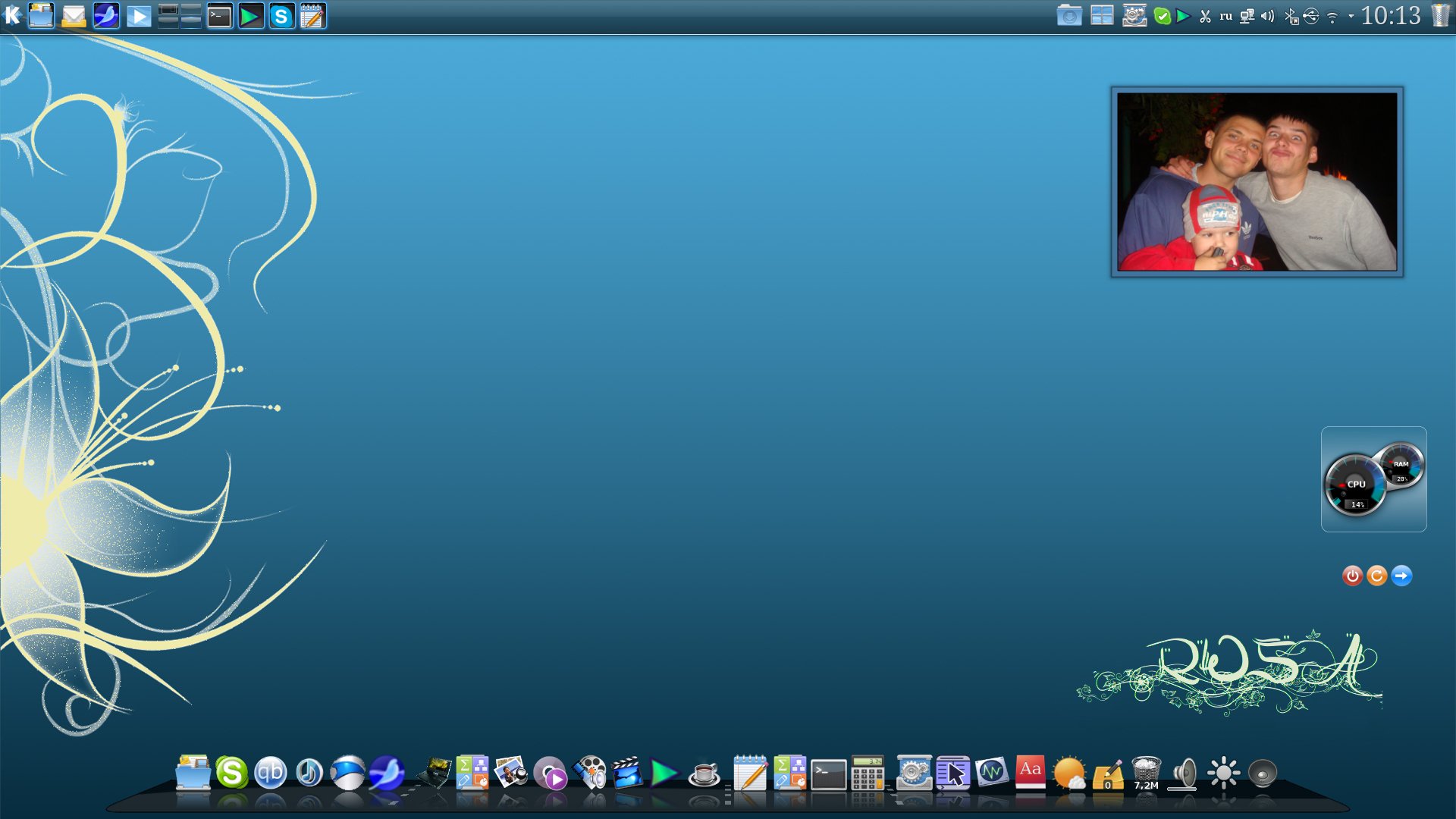Toggle the tray volume speaker icon
The image size is (1456, 819).
[x=1267, y=16]
